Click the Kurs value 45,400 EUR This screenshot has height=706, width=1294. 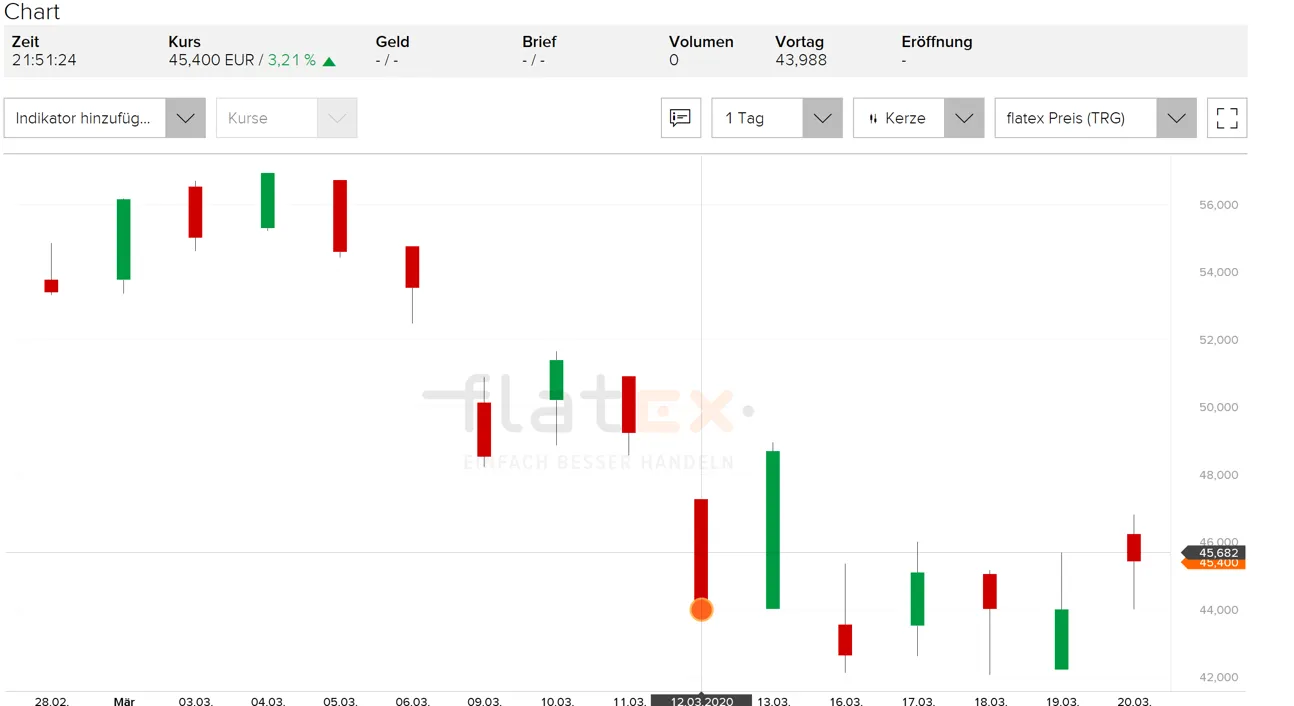click(x=211, y=60)
